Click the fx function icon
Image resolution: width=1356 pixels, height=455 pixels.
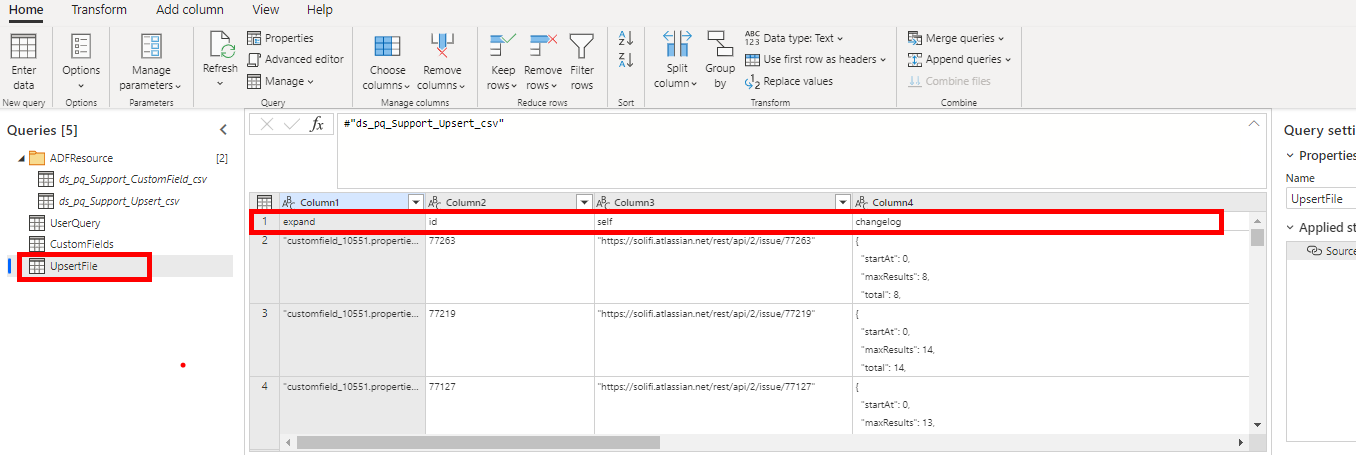coord(317,124)
